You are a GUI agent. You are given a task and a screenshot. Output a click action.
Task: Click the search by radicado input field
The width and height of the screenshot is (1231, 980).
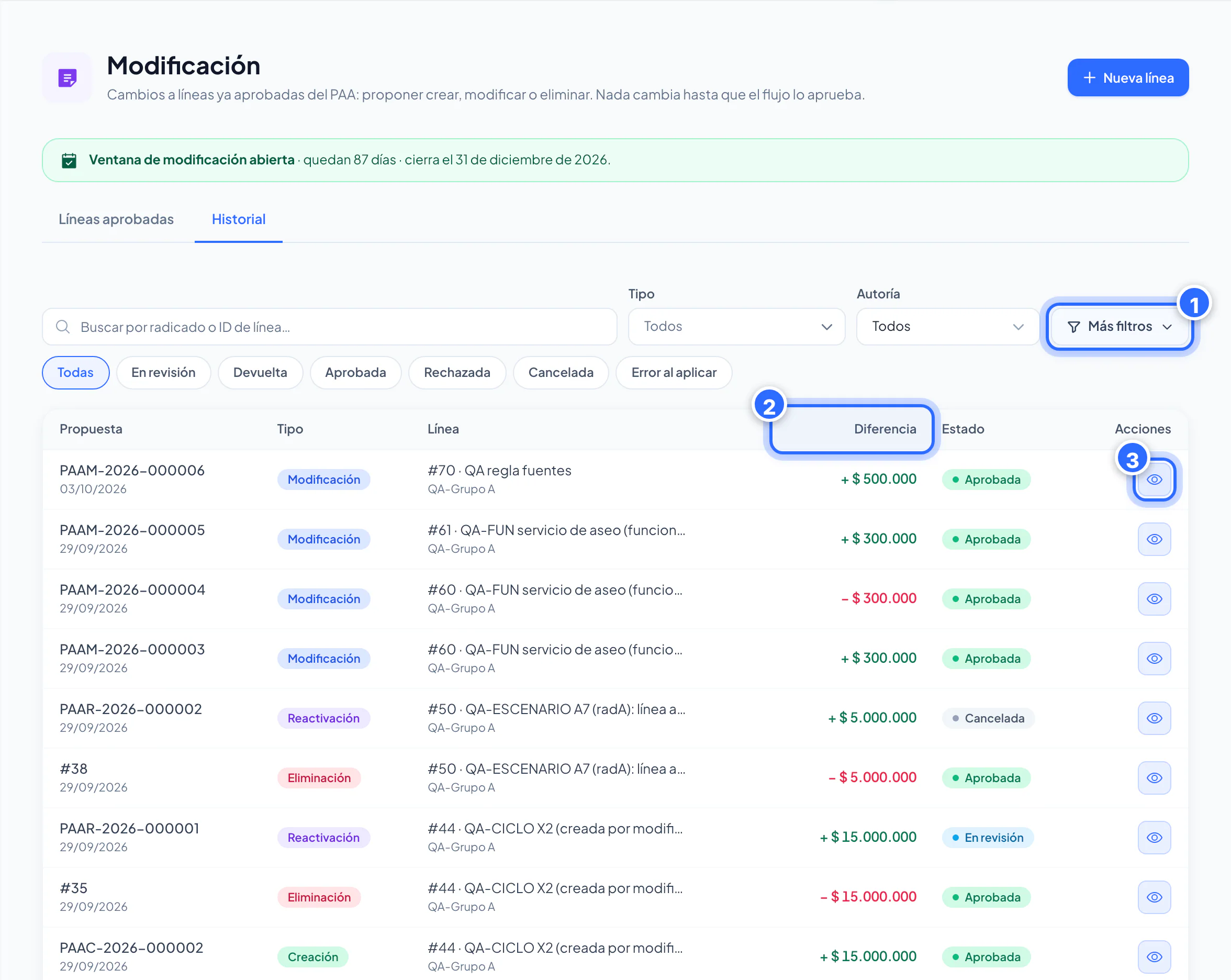coord(329,327)
